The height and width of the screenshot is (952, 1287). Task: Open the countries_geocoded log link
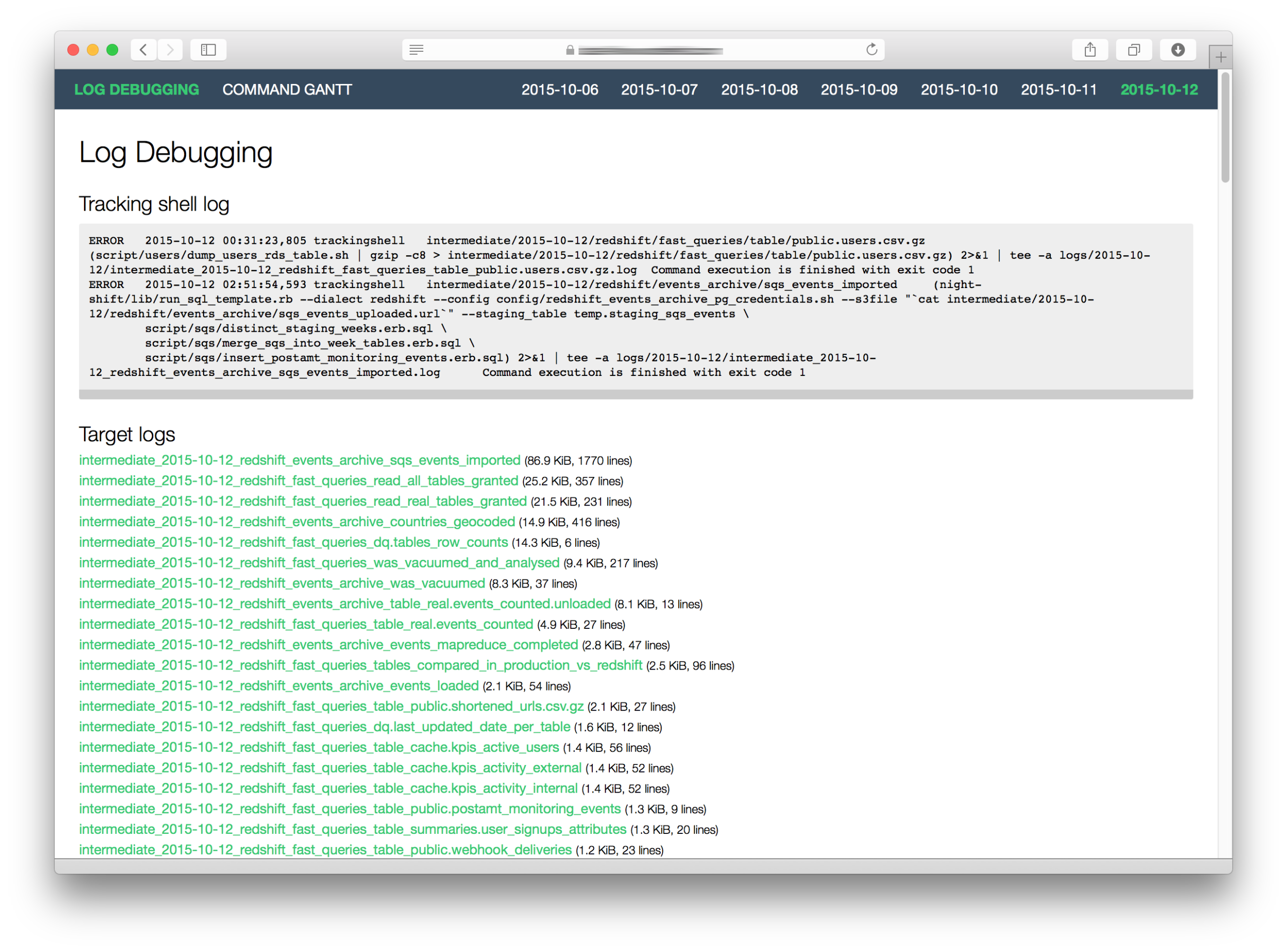(x=297, y=522)
